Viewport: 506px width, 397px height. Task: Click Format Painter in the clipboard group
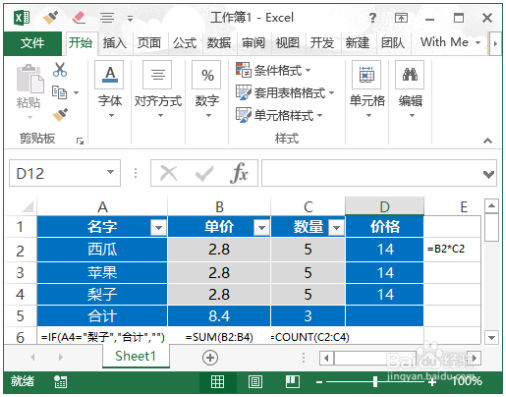(60, 114)
